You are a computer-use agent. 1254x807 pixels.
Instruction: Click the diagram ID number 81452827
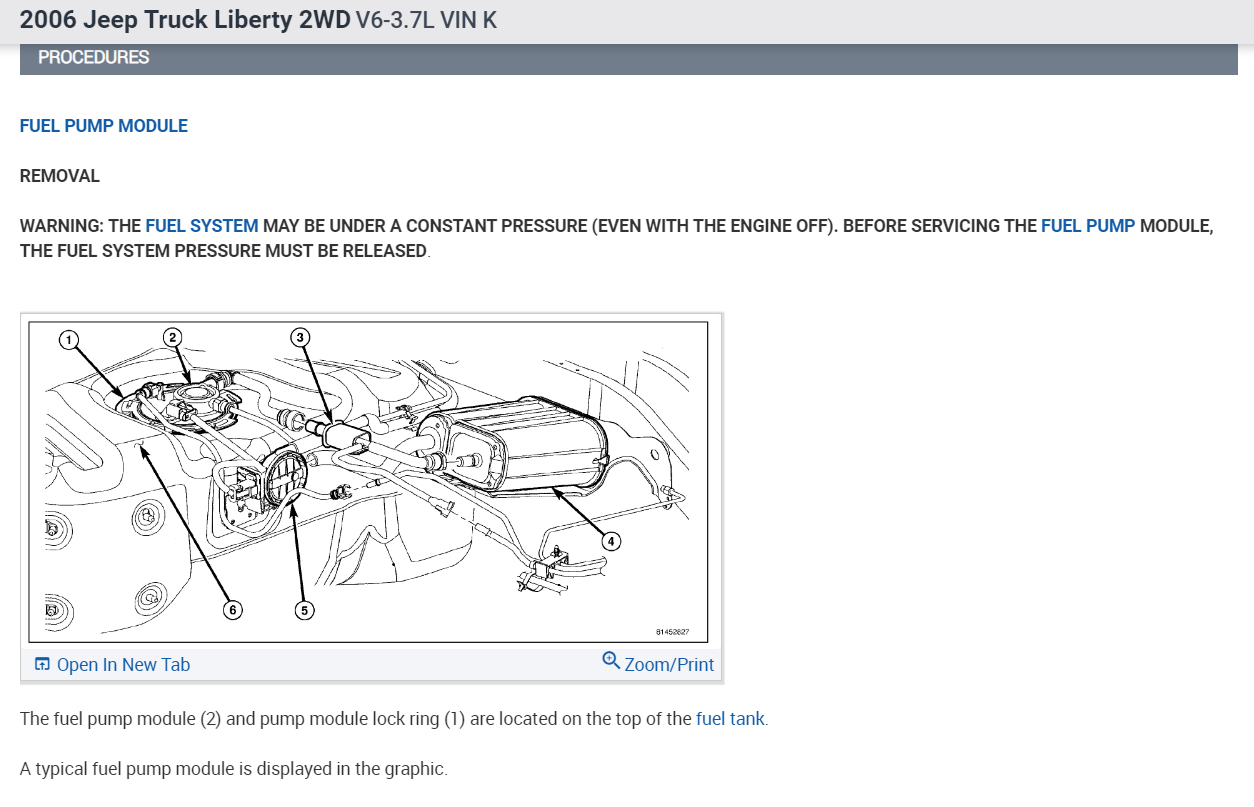(672, 632)
